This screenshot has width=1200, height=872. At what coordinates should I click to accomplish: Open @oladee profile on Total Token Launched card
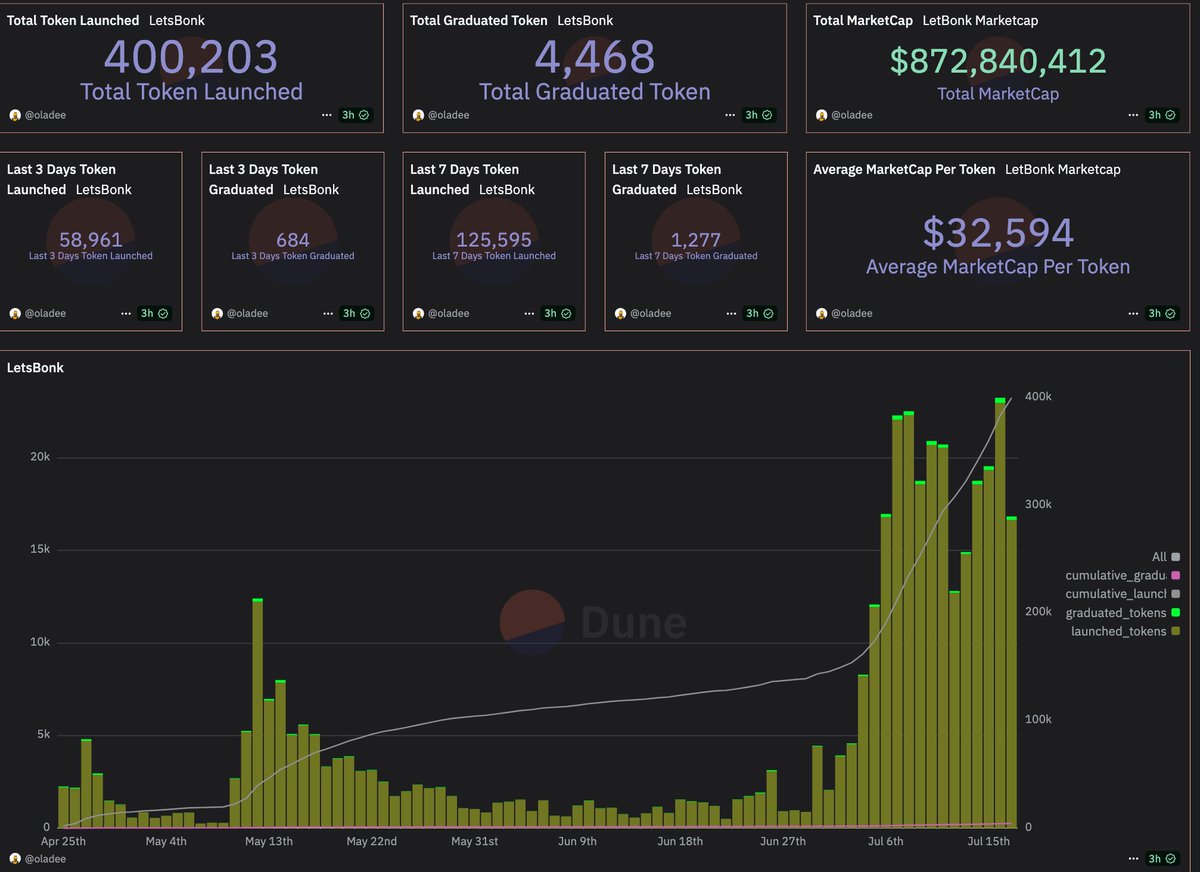tap(45, 115)
